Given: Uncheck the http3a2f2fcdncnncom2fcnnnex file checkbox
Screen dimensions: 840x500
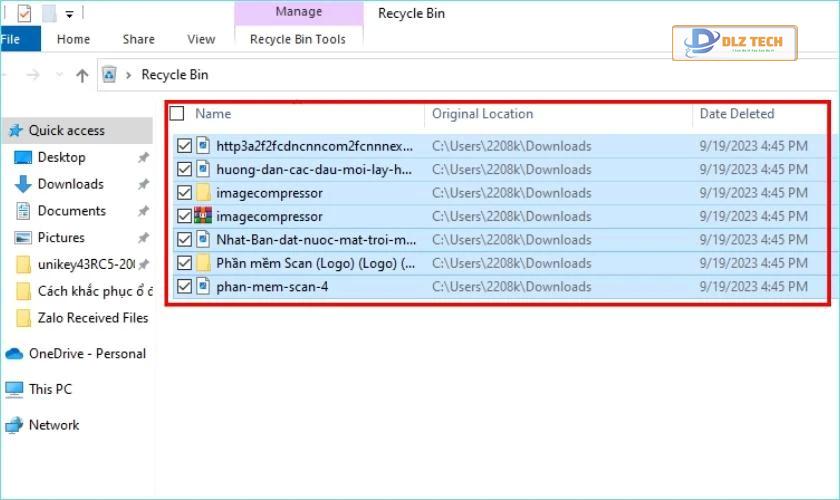Looking at the screenshot, I should pos(184,146).
